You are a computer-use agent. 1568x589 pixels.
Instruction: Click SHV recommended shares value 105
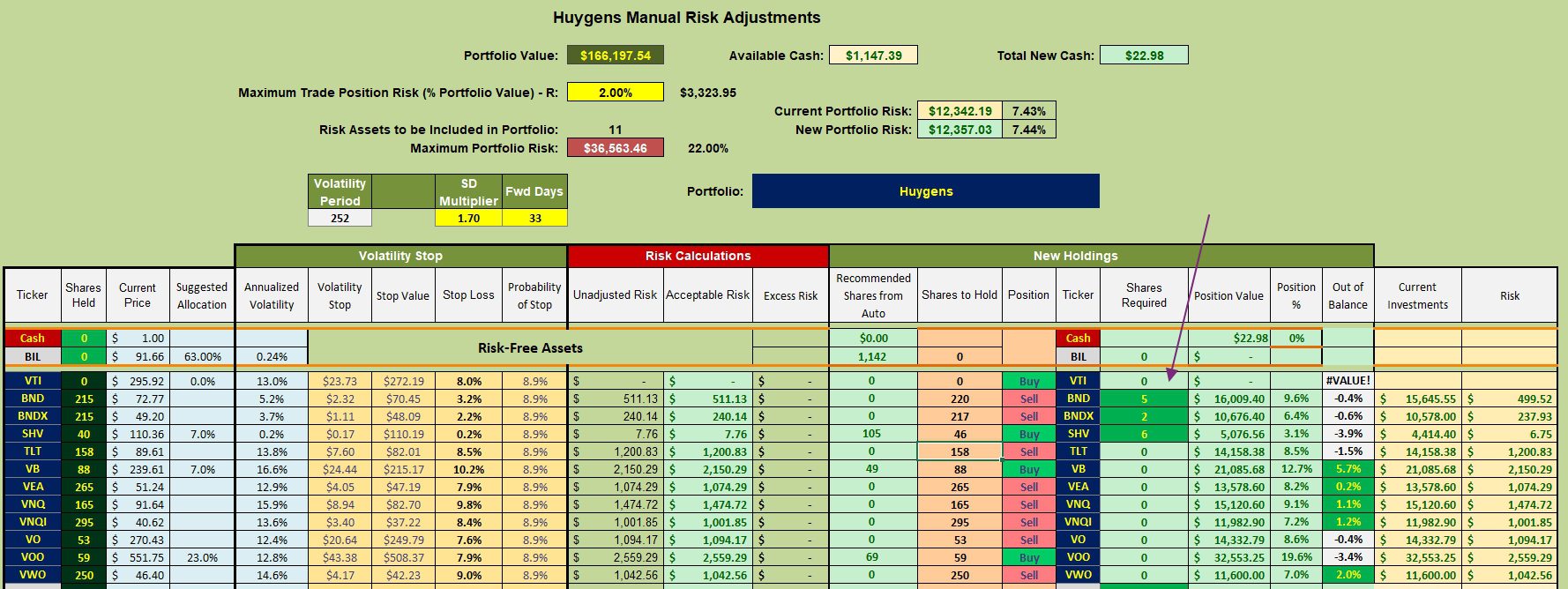pyautogui.click(x=873, y=434)
